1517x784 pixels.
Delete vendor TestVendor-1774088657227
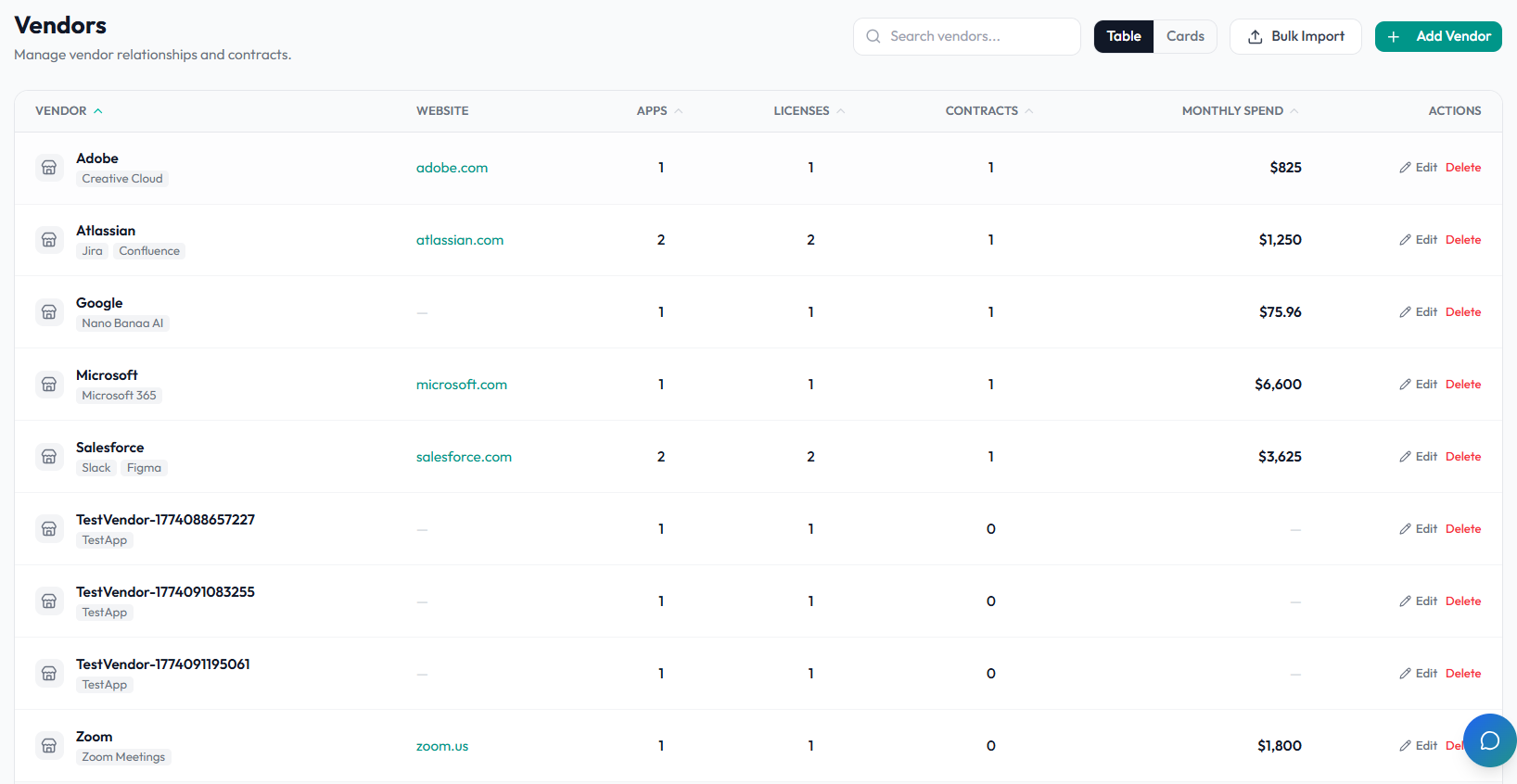pyautogui.click(x=1463, y=529)
